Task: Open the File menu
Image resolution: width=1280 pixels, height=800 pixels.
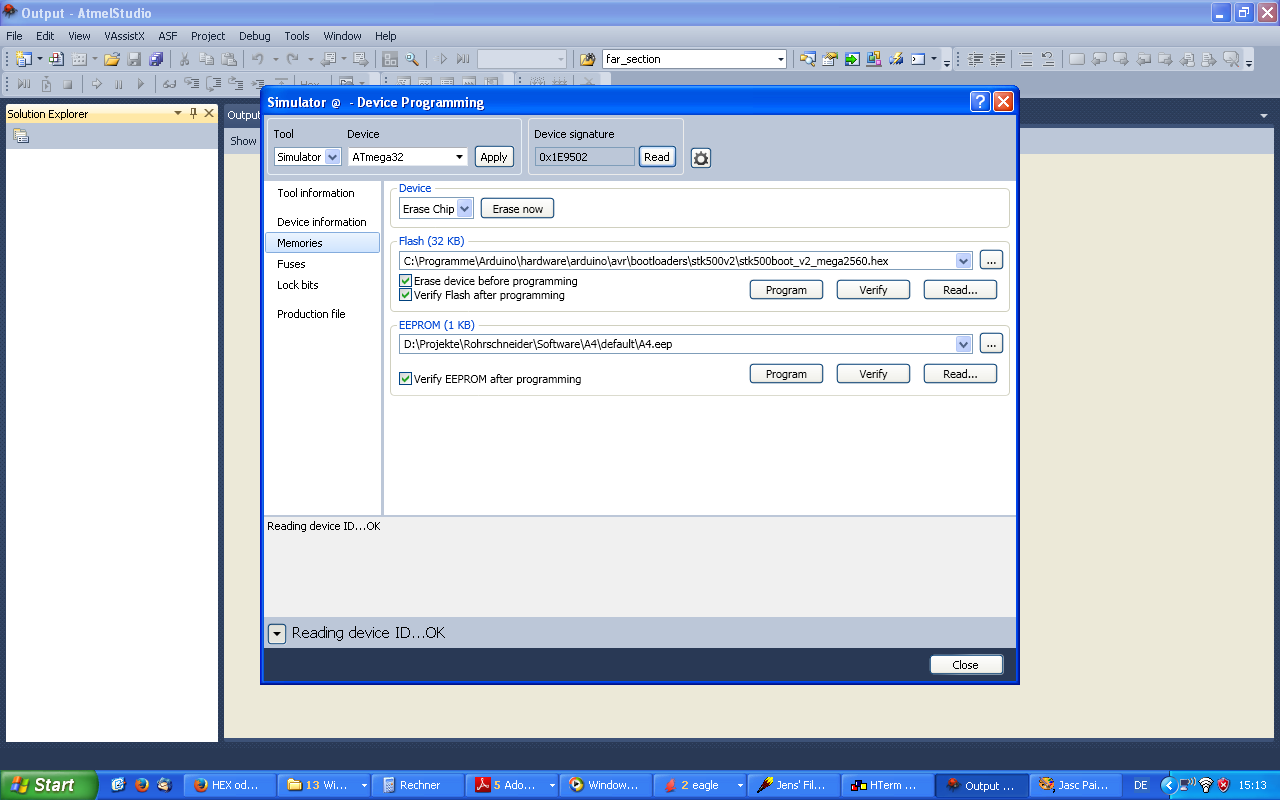Action: coord(14,35)
